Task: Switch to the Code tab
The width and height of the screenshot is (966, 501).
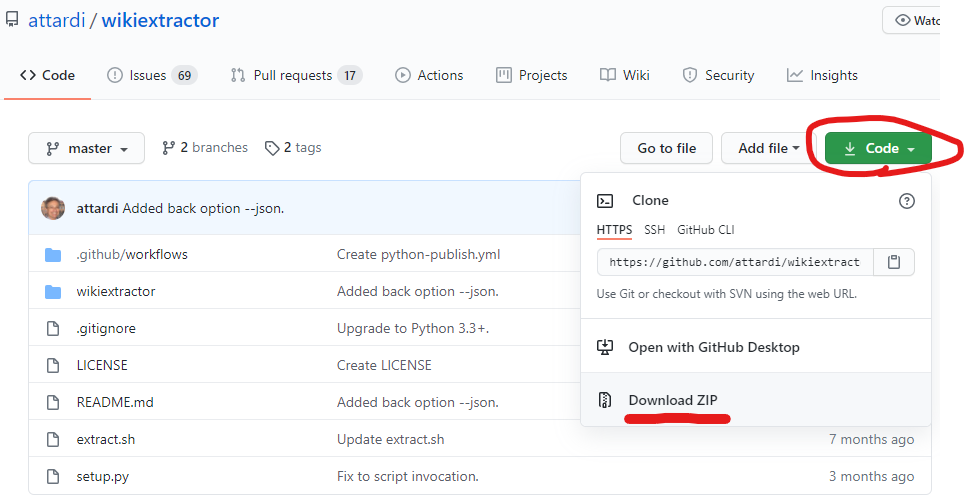Action: coord(47,75)
